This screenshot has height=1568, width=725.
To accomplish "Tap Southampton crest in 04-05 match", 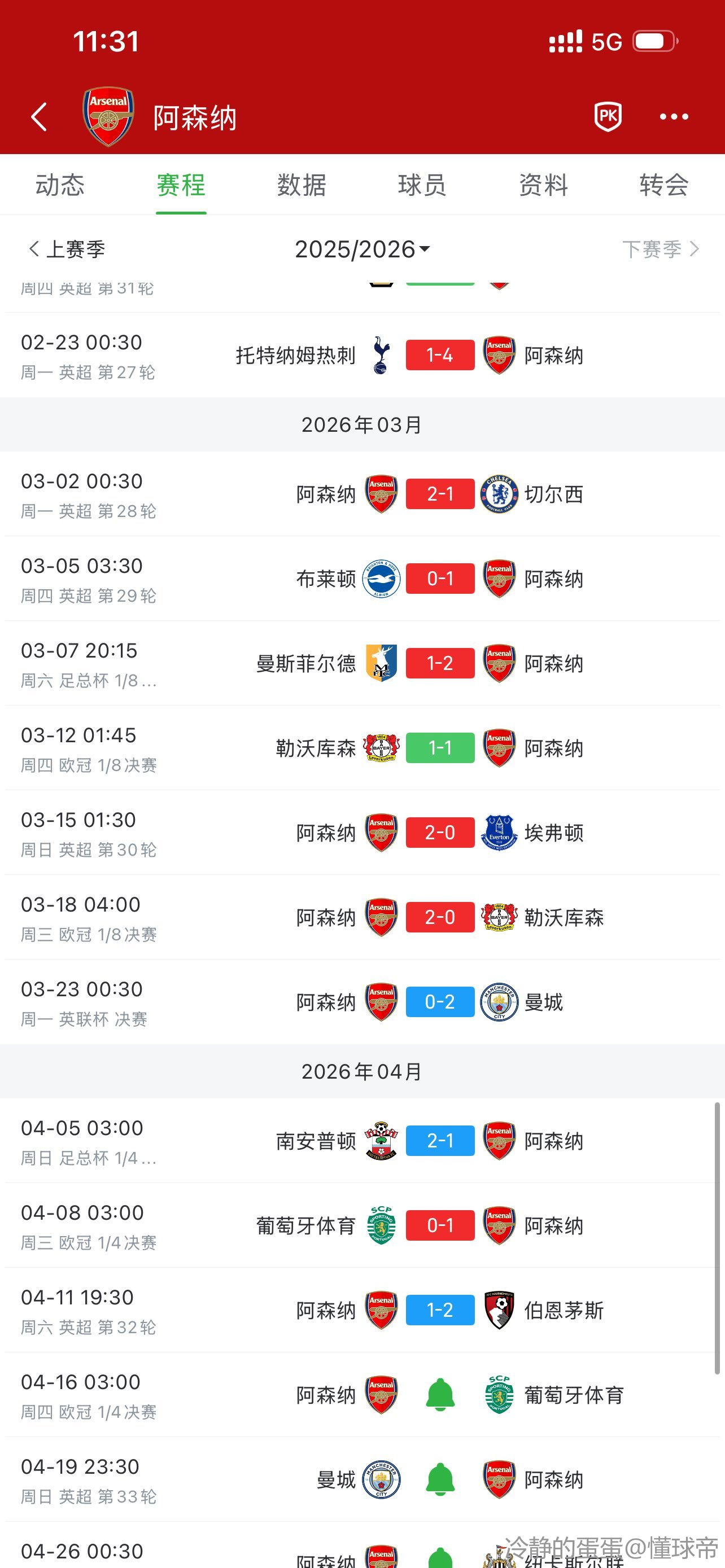I will [x=381, y=1140].
